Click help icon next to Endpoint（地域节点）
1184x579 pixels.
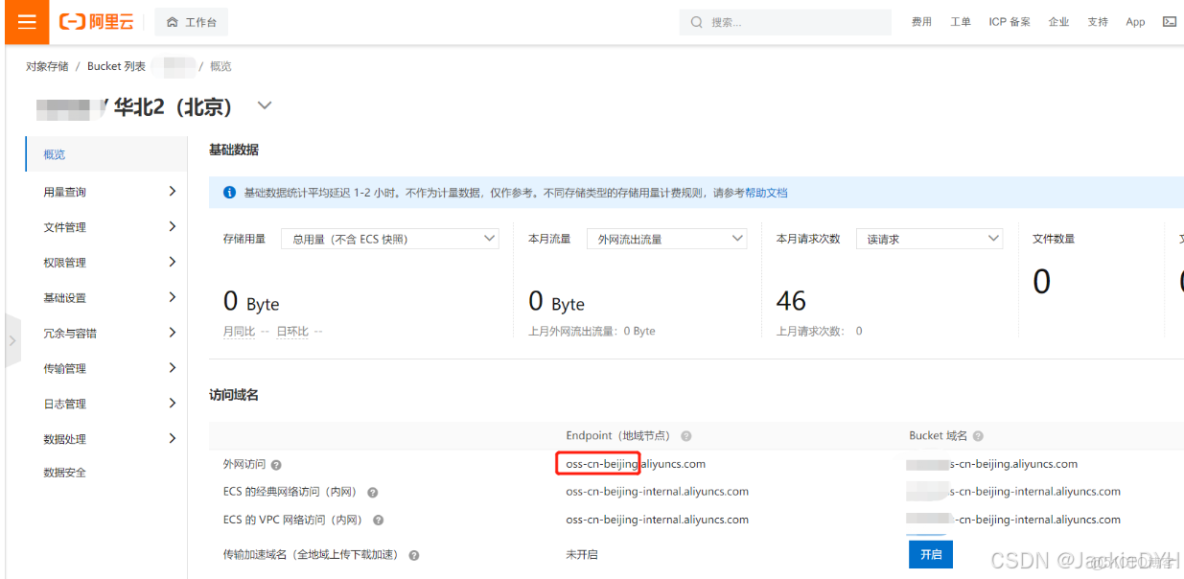coord(686,435)
